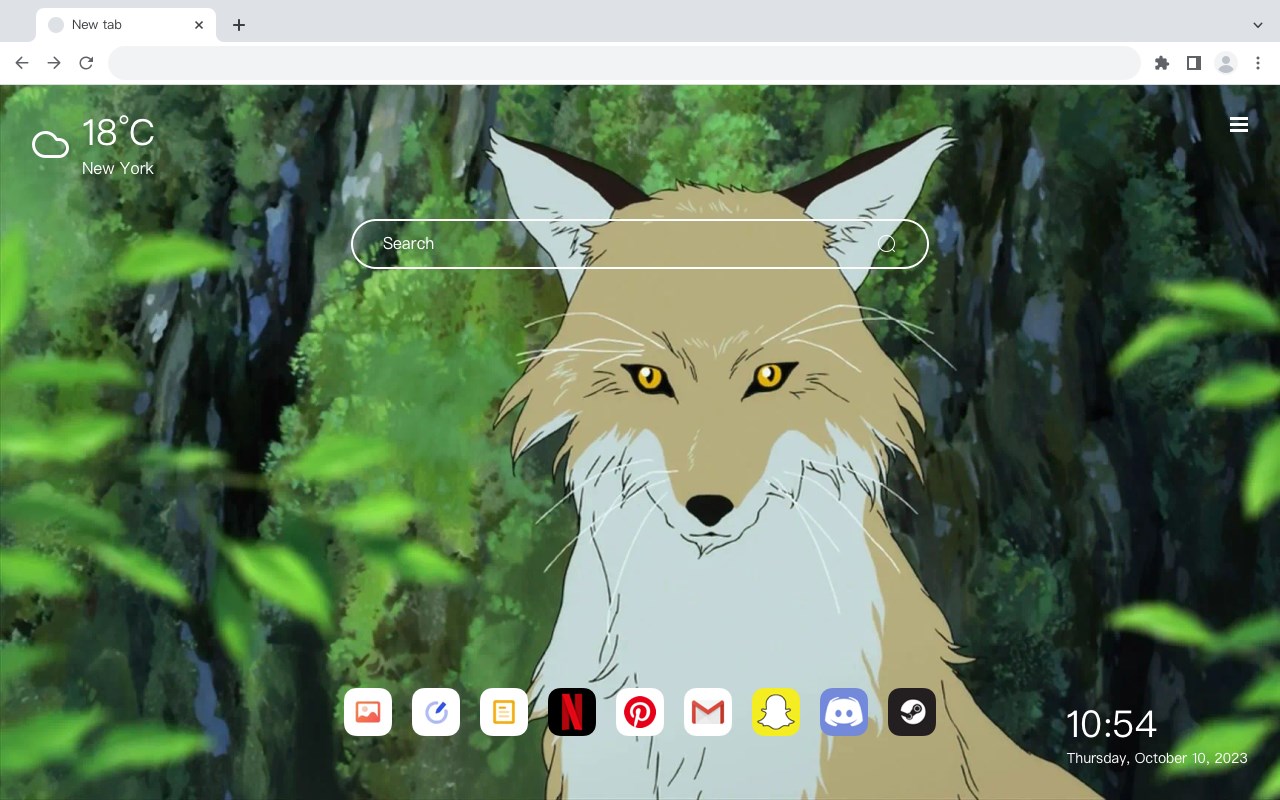Viewport: 1280px width, 800px height.
Task: Open the blue circular pencil shortcut
Action: [436, 712]
